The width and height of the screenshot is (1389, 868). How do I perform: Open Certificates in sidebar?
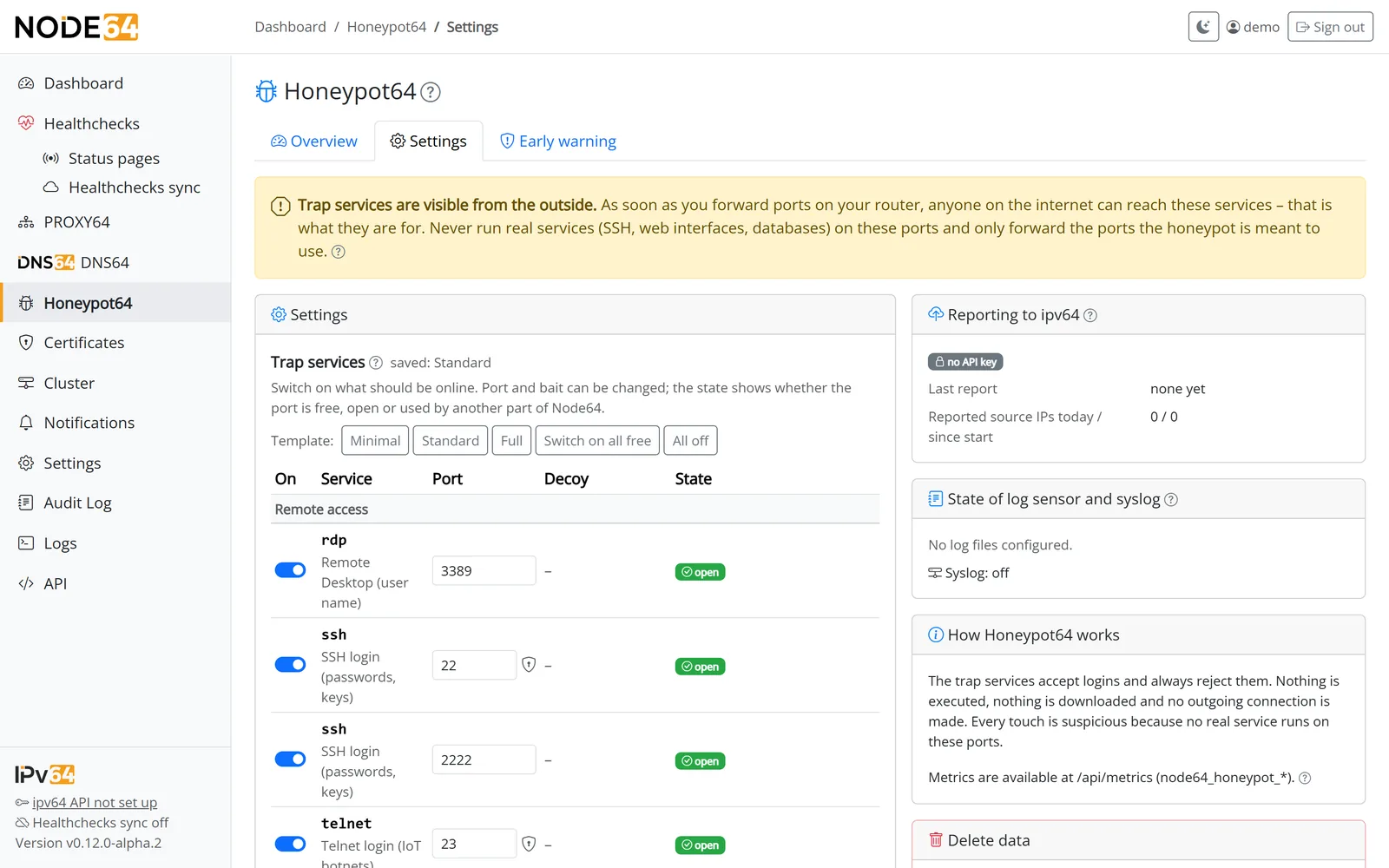pos(115,343)
